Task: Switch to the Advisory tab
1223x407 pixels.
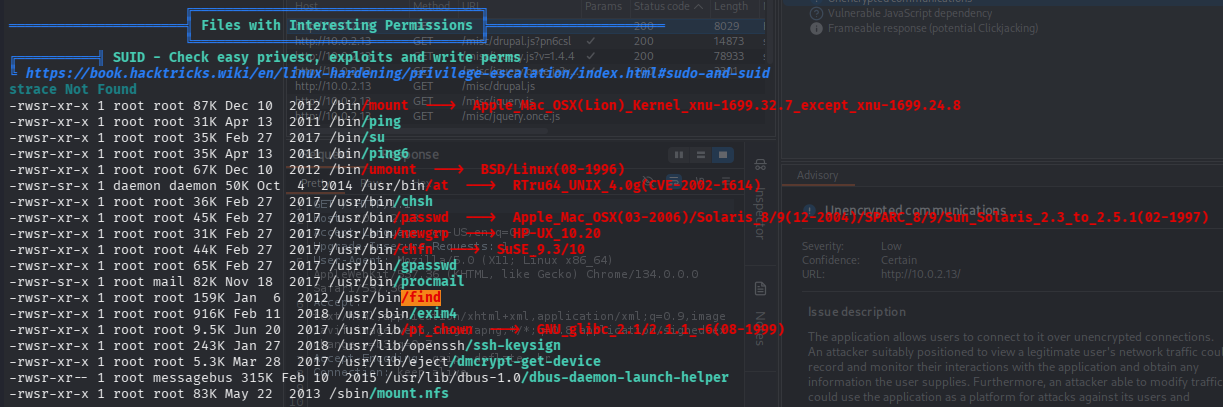Action: click(818, 175)
